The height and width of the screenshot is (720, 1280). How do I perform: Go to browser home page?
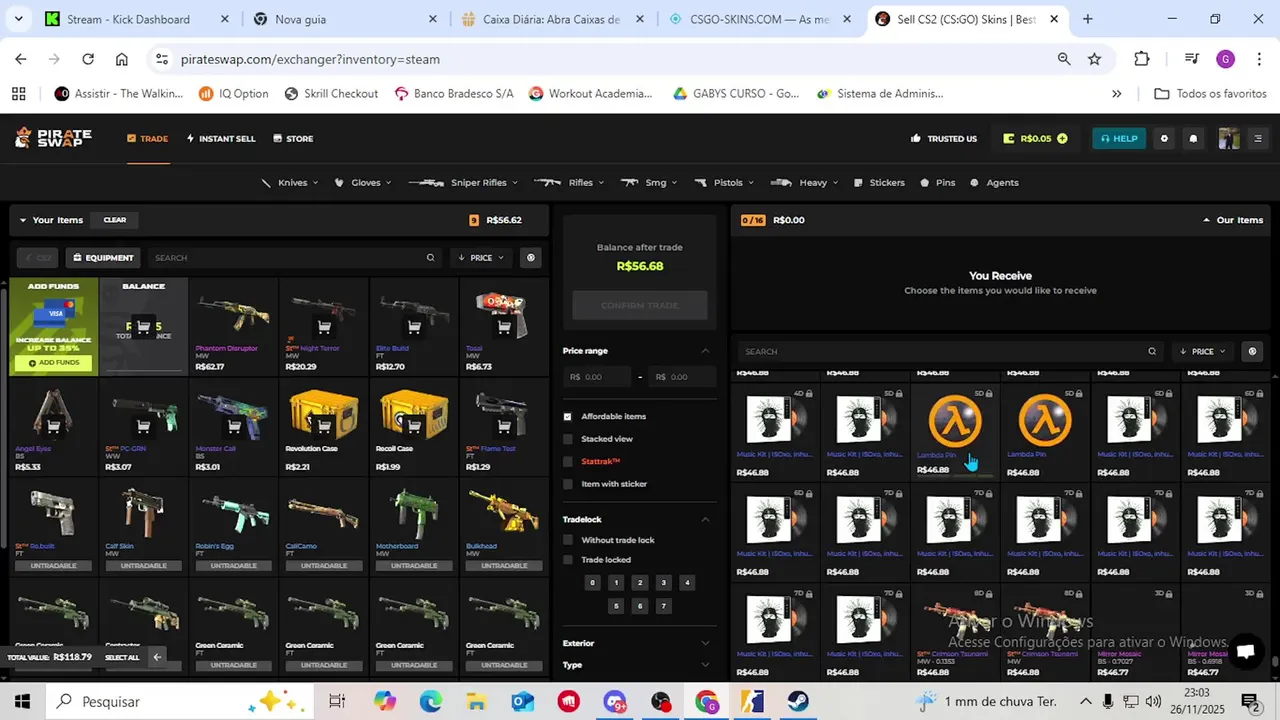pos(122,59)
